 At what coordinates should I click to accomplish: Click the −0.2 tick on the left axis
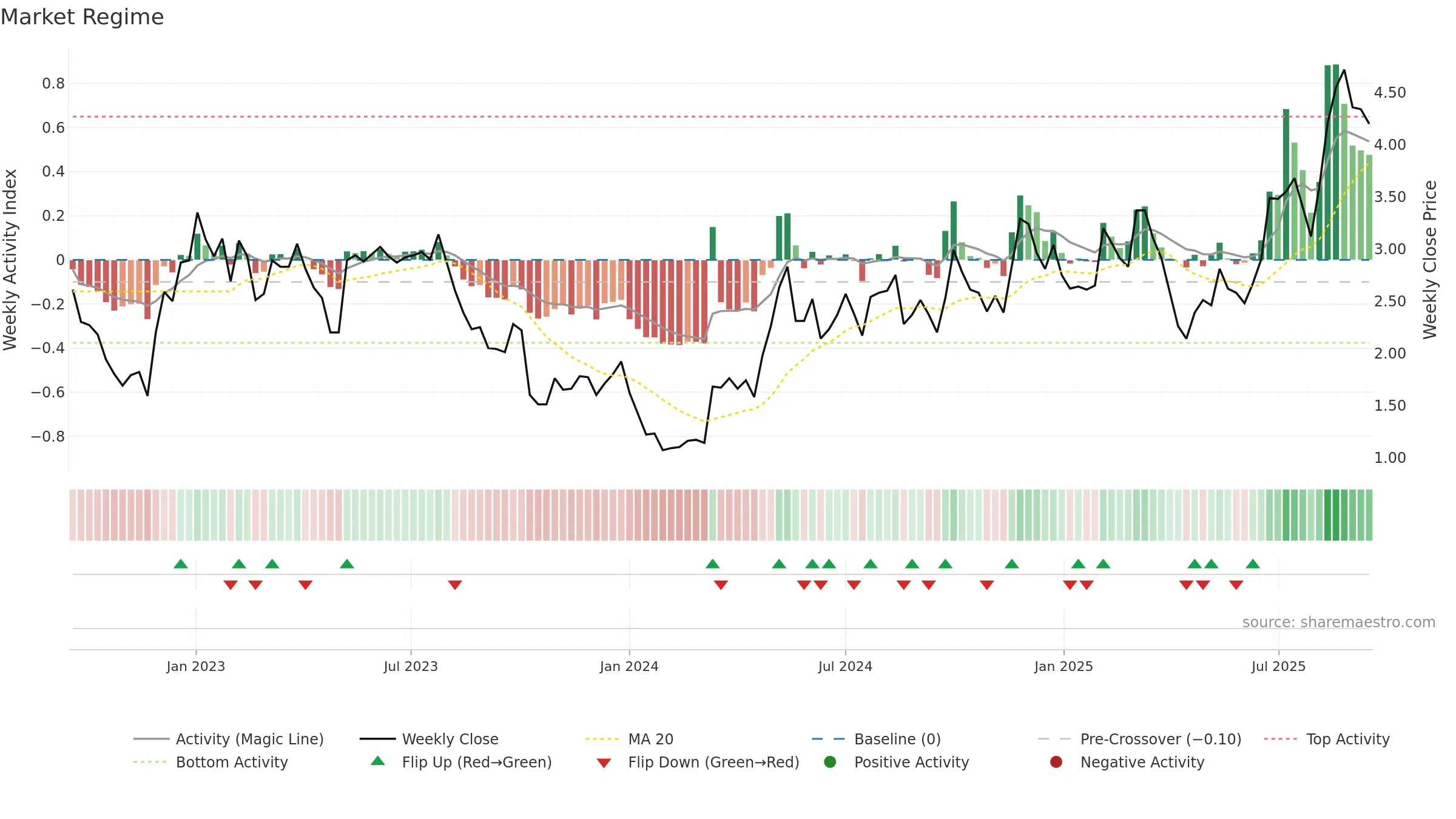pos(48,304)
